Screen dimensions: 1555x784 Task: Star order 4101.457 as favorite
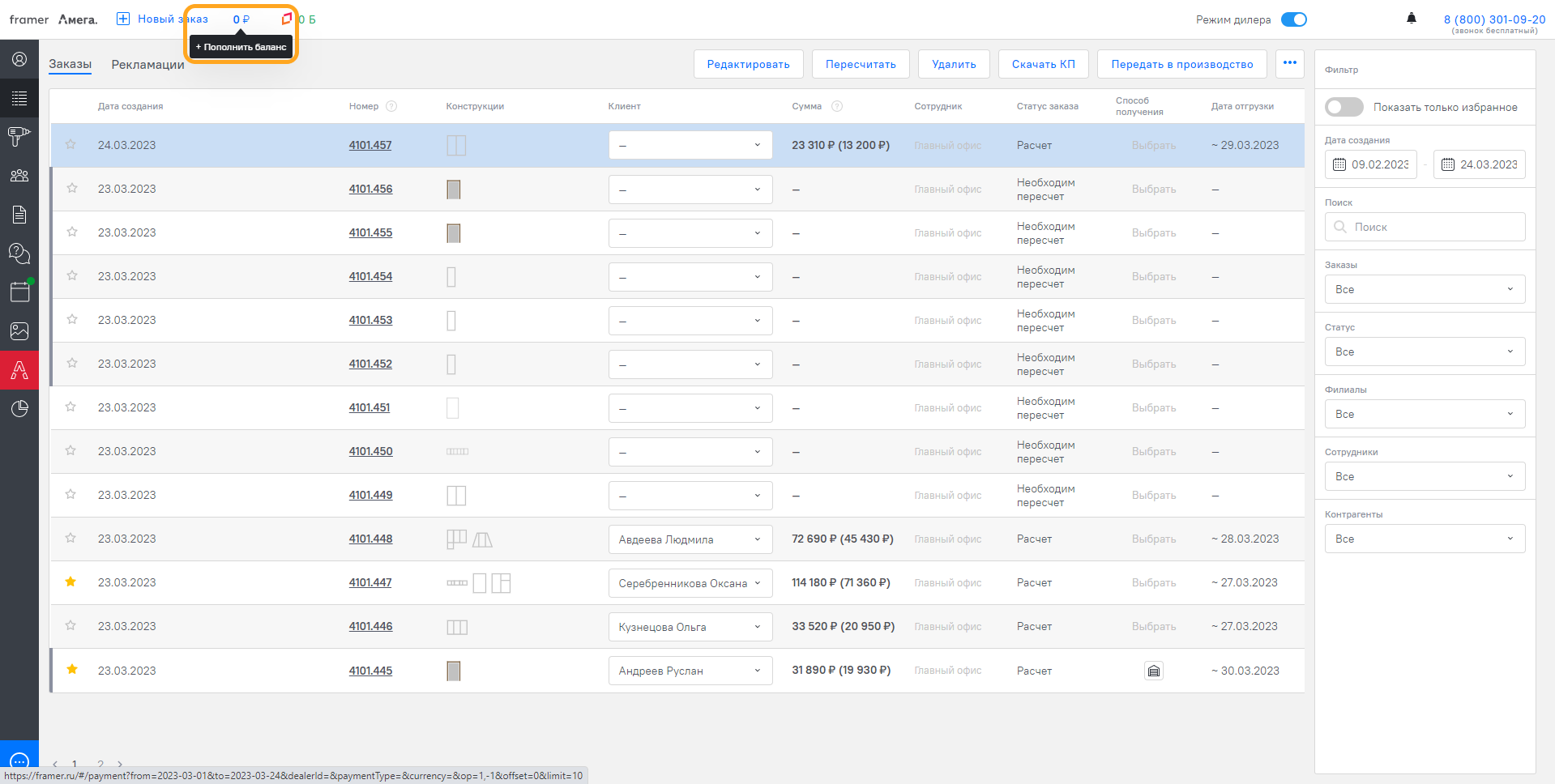tap(70, 144)
